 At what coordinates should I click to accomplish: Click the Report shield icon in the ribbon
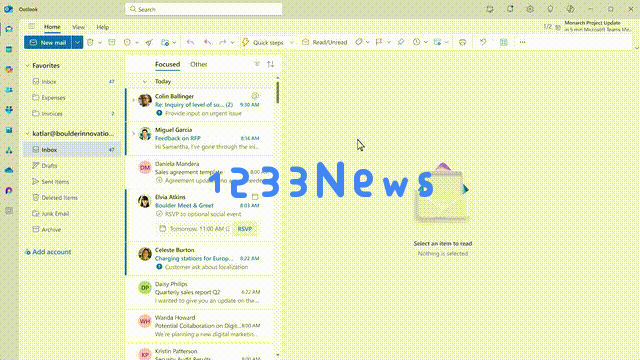[x=127, y=42]
